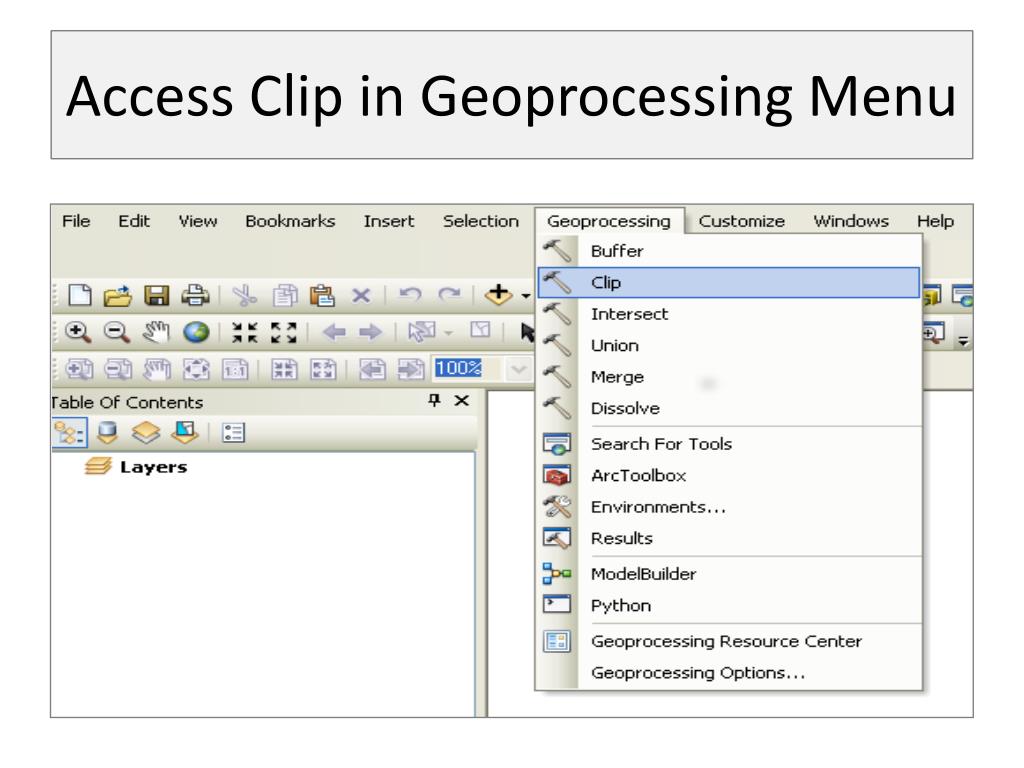Open the Select Features dropdown arrow
Viewport: 1024px width, 768px height.
pyautogui.click(x=448, y=333)
